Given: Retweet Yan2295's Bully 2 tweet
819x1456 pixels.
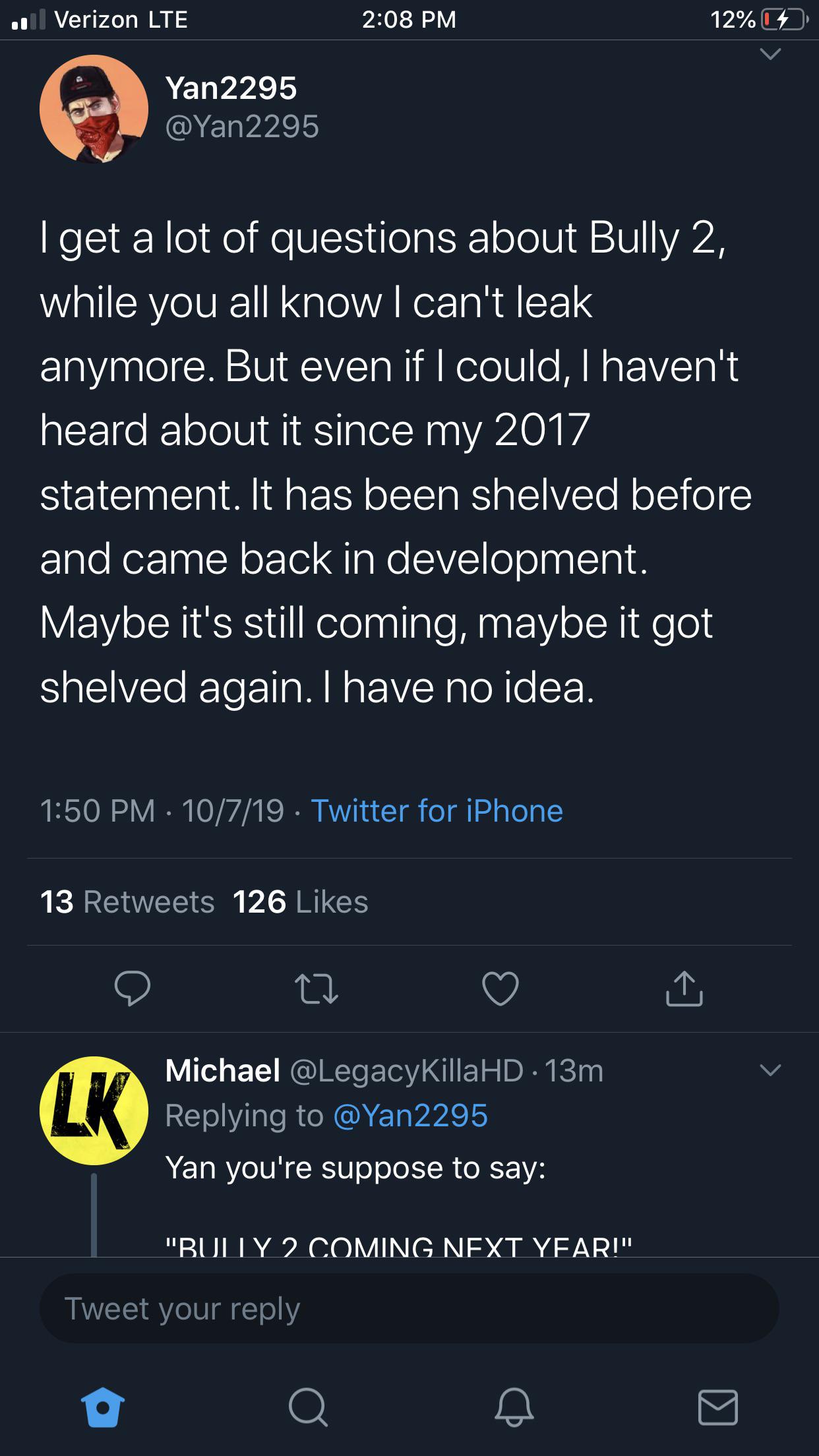Looking at the screenshot, I should pos(316,988).
